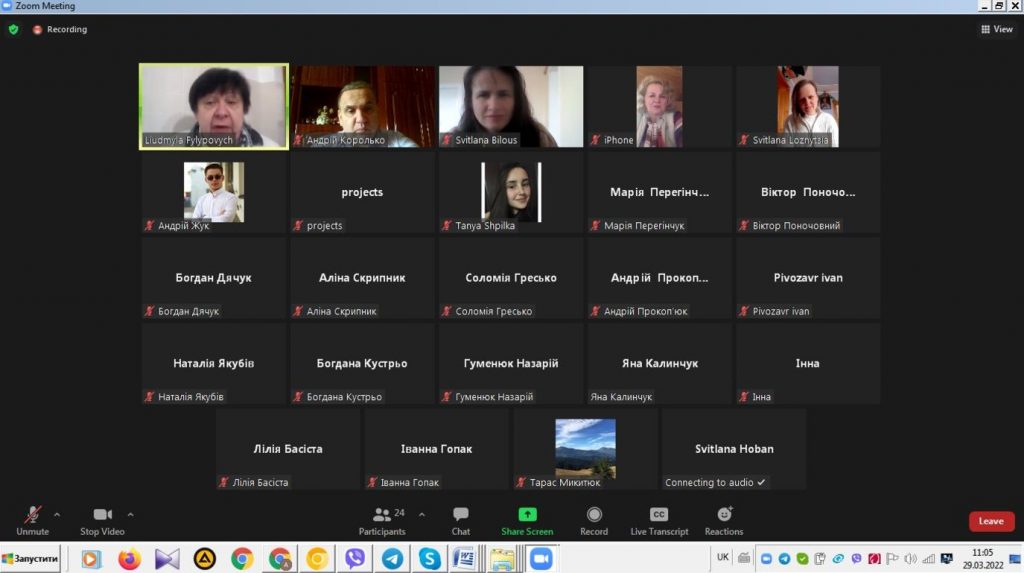Open the Participants panel

click(382, 519)
